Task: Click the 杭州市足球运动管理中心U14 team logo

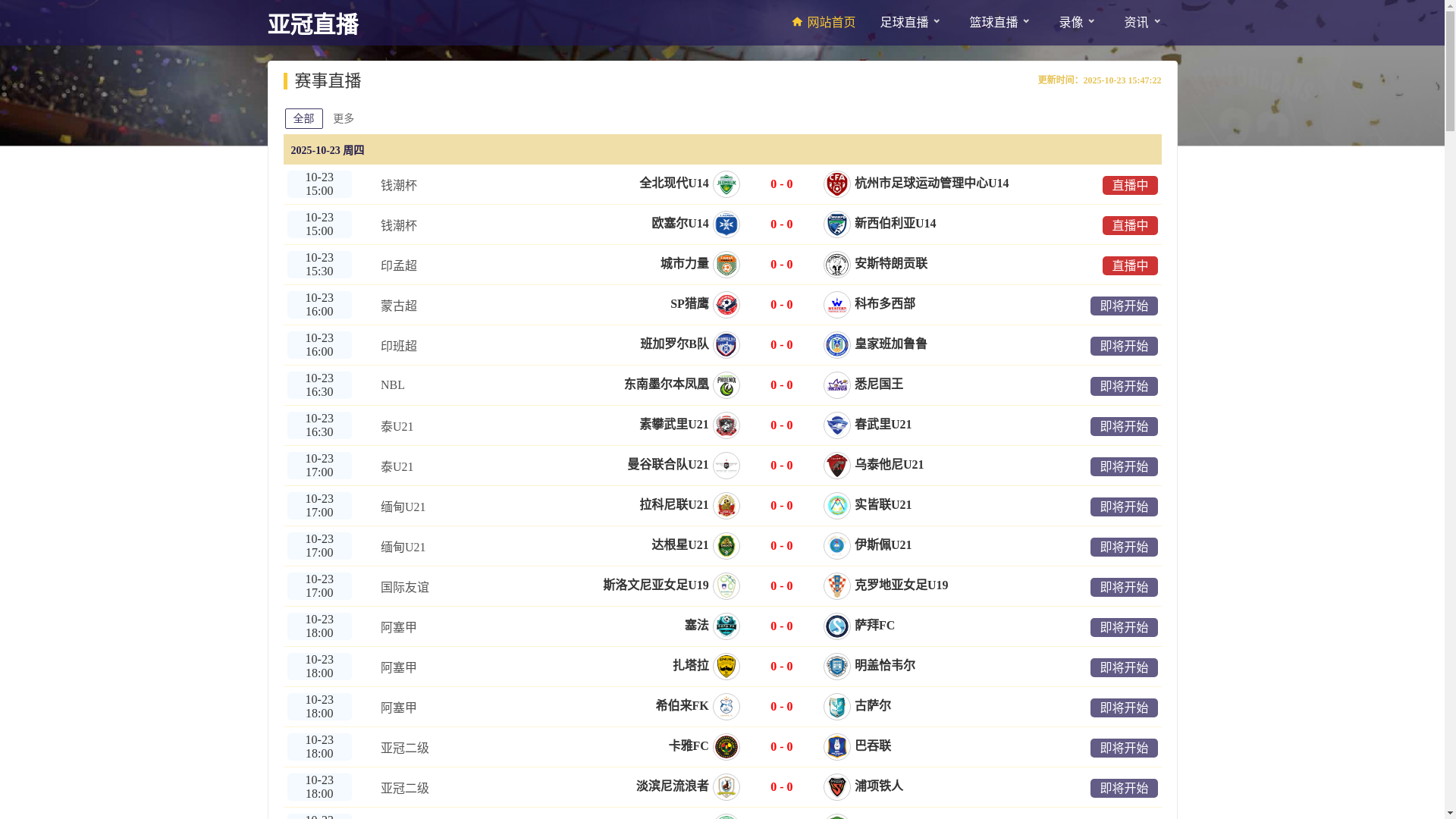Action: 836,184
